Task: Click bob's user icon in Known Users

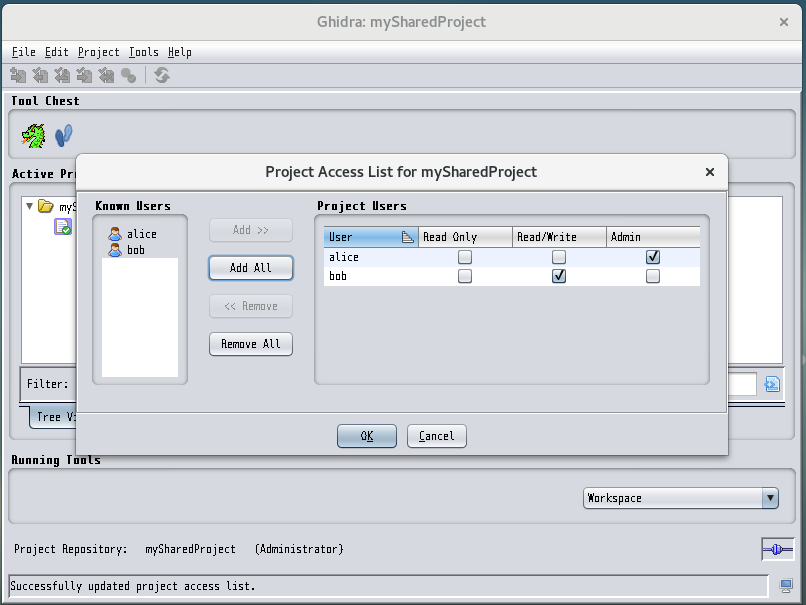Action: [x=115, y=250]
